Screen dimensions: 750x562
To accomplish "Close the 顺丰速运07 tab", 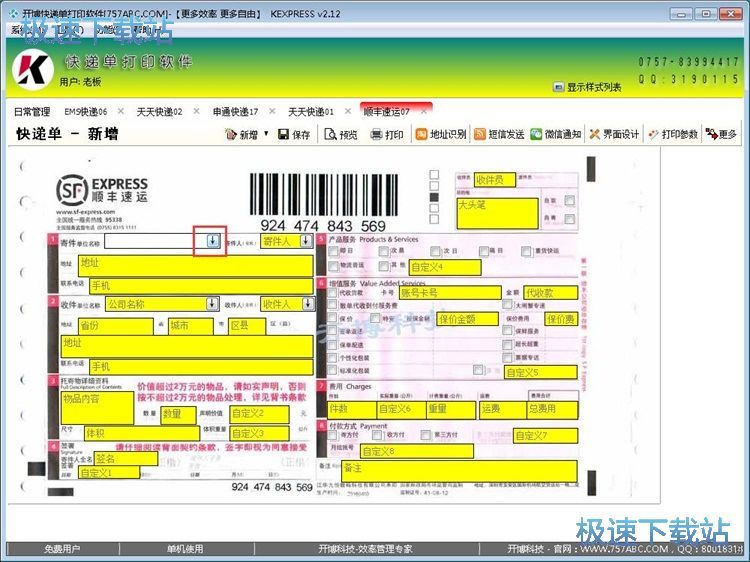I will [423, 111].
